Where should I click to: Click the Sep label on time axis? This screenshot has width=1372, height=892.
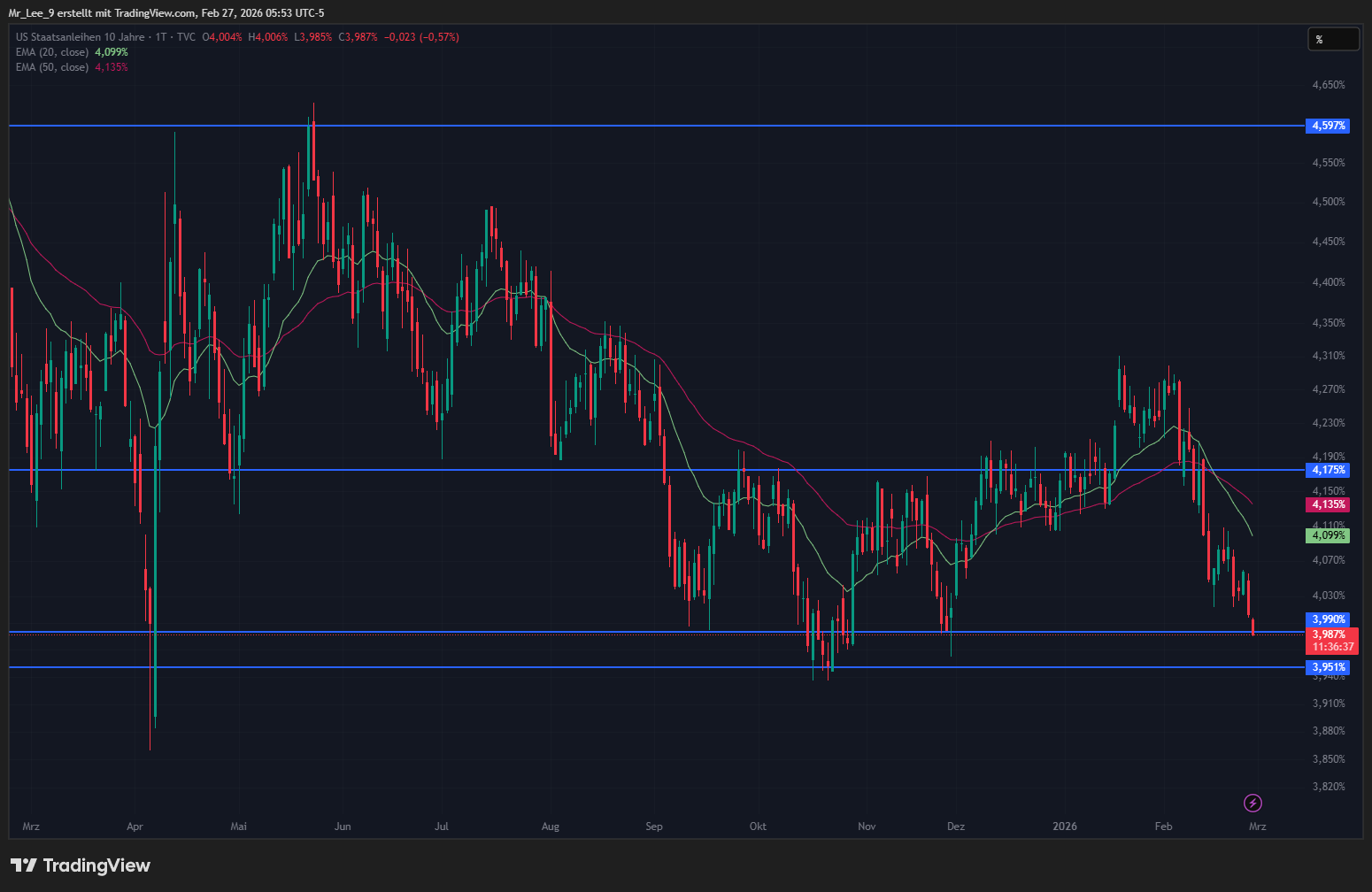pyautogui.click(x=654, y=827)
